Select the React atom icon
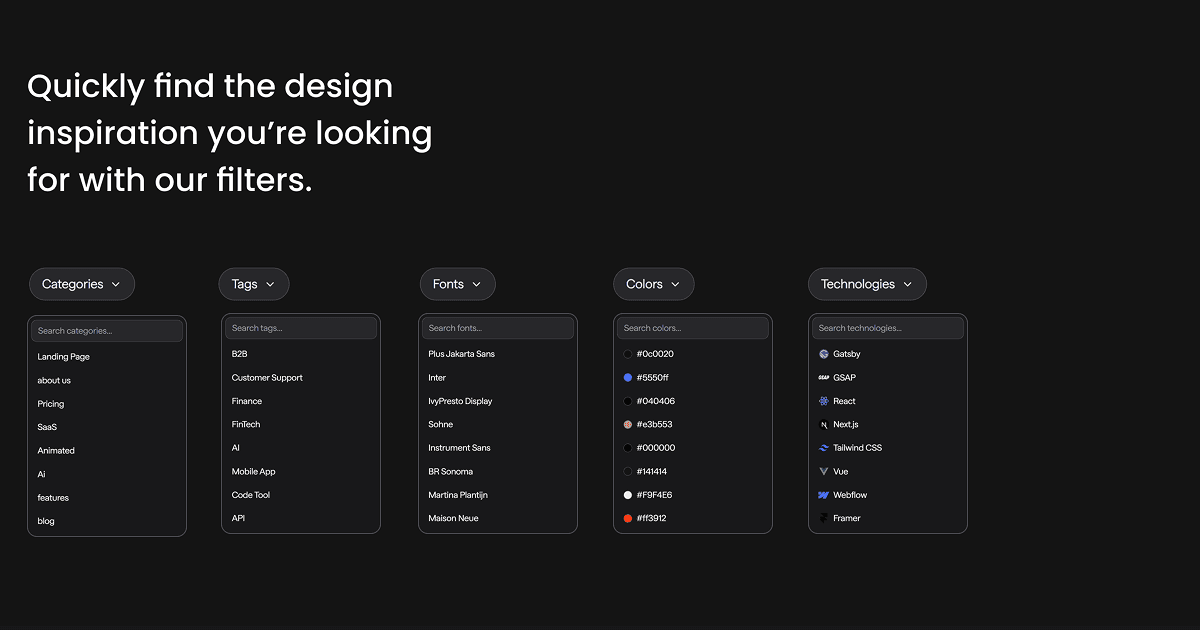The image size is (1200, 630). (x=824, y=401)
